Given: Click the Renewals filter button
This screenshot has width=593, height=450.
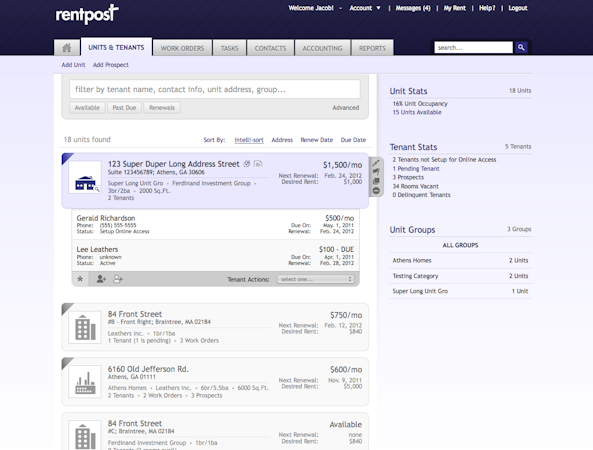Looking at the screenshot, I should (x=162, y=108).
